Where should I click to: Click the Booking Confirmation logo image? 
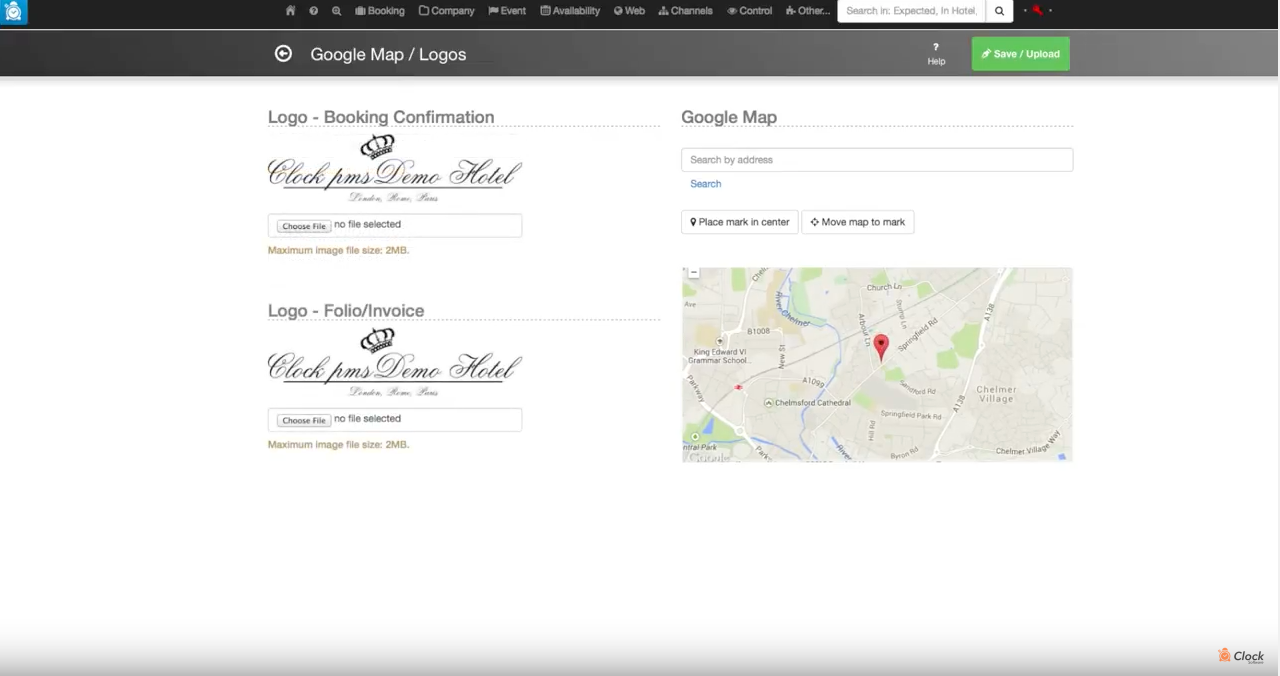[x=394, y=169]
